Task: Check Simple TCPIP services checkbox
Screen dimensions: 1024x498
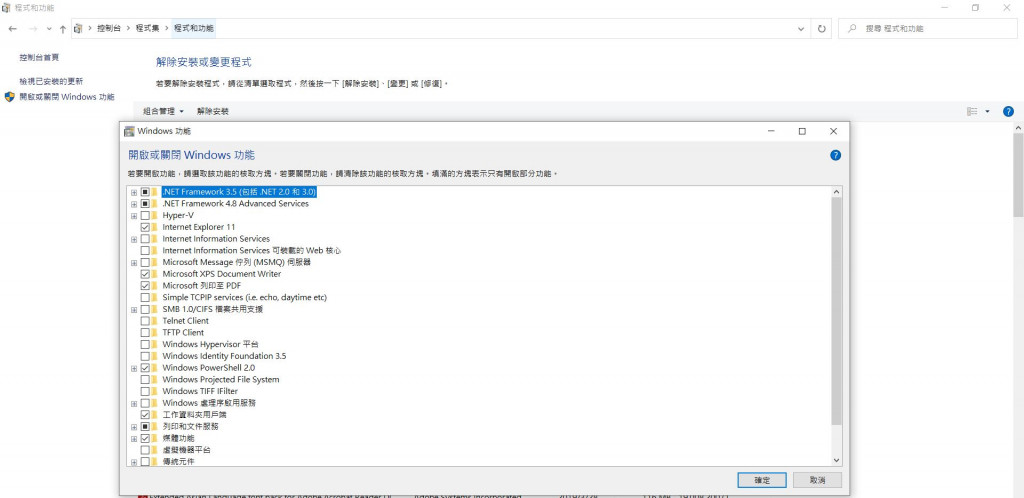Action: click(145, 298)
